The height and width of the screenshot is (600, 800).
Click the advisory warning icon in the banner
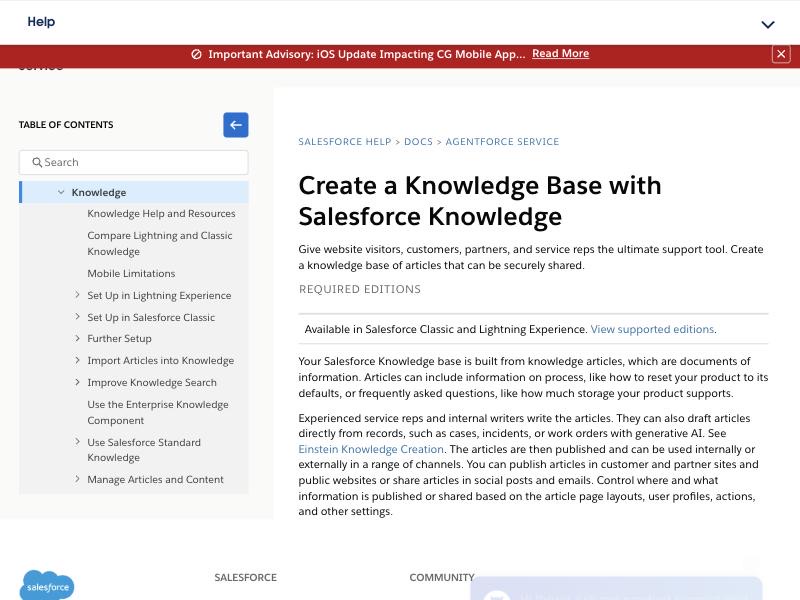tap(196, 54)
